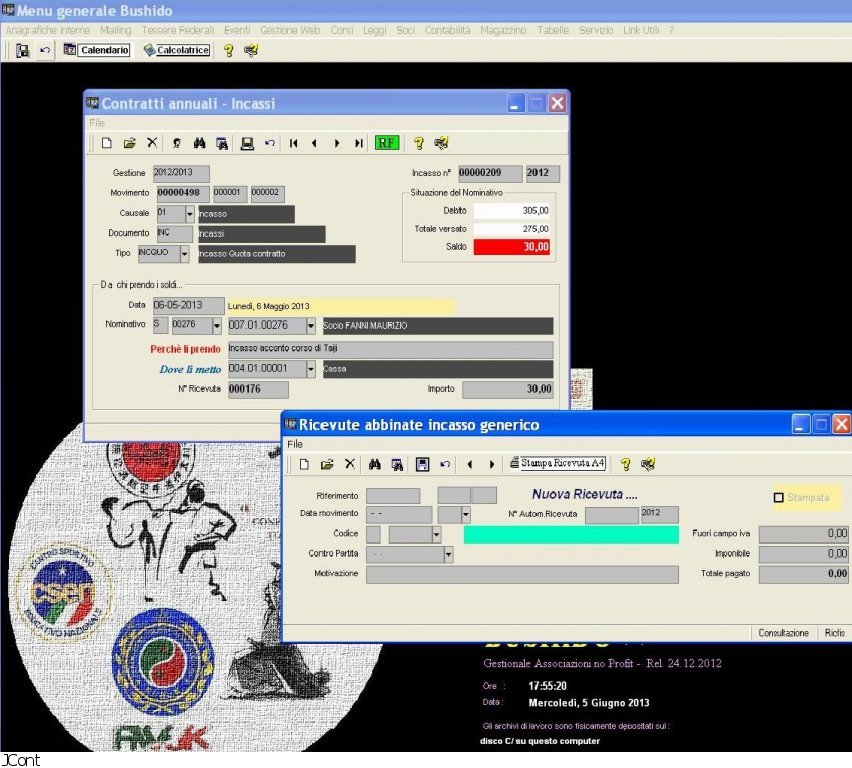
Task: Click the Motivazione input field
Action: pyautogui.click(x=521, y=575)
